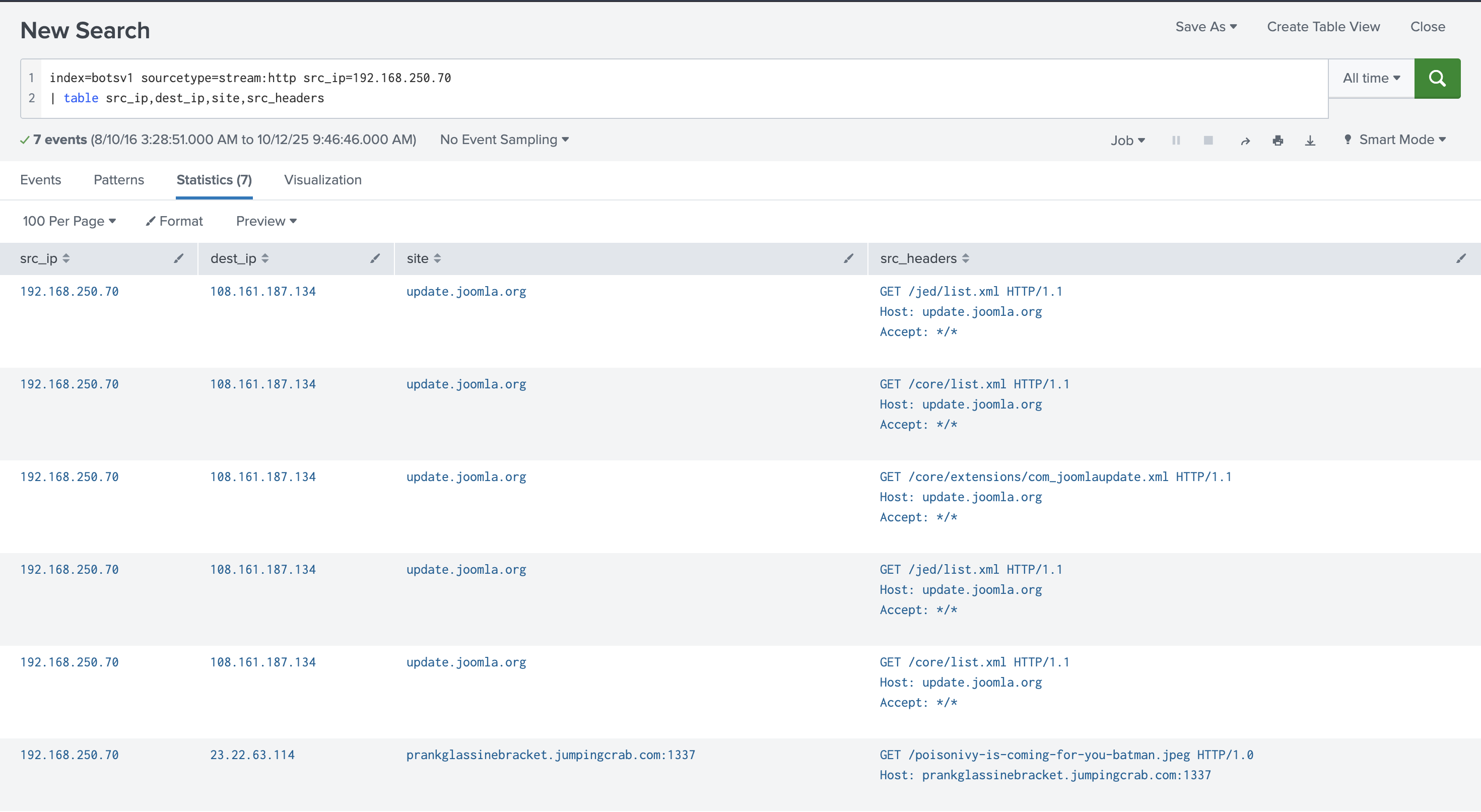Open the All time range picker
The height and width of the screenshot is (812, 1481).
pos(1371,78)
